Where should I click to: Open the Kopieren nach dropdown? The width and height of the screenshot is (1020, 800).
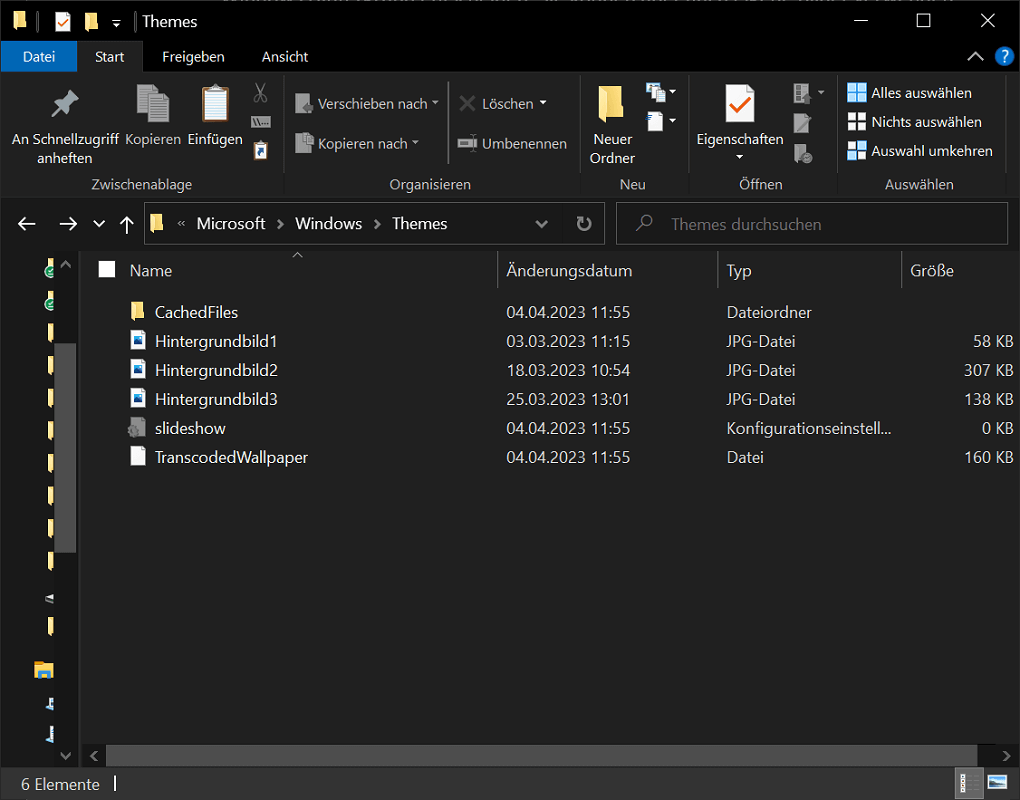tap(356, 143)
